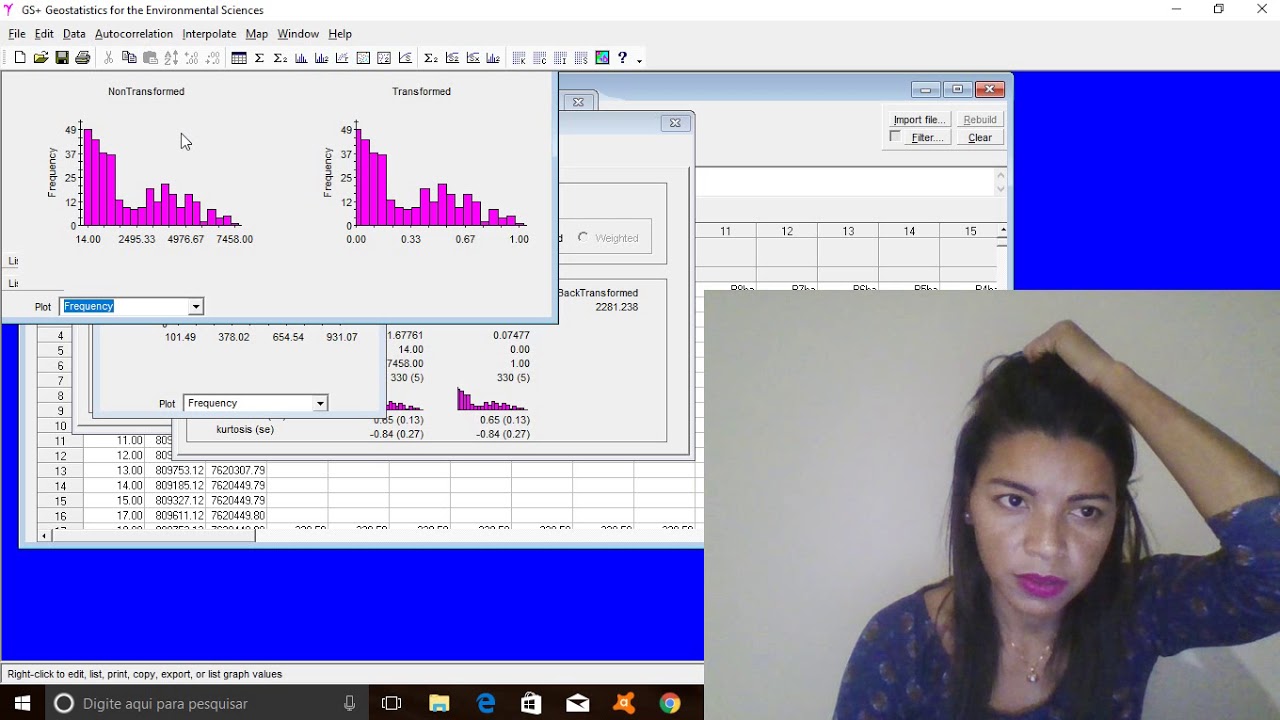Open the Map menu

[x=256, y=34]
